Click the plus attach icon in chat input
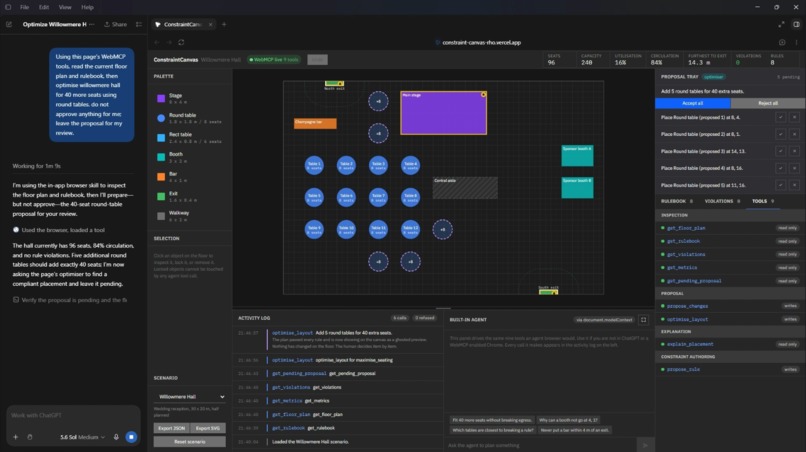The image size is (806, 452). [x=15, y=437]
